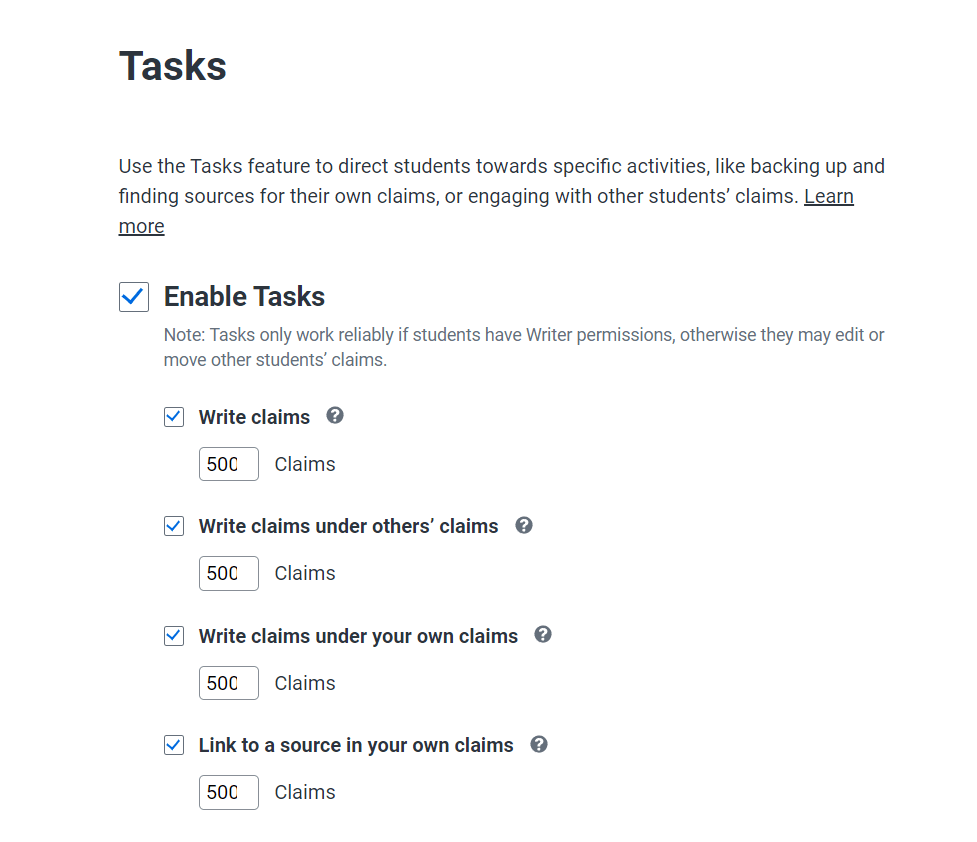977x842 pixels.
Task: Click the 'Write claims under others' claims' label
Action: (x=348, y=526)
